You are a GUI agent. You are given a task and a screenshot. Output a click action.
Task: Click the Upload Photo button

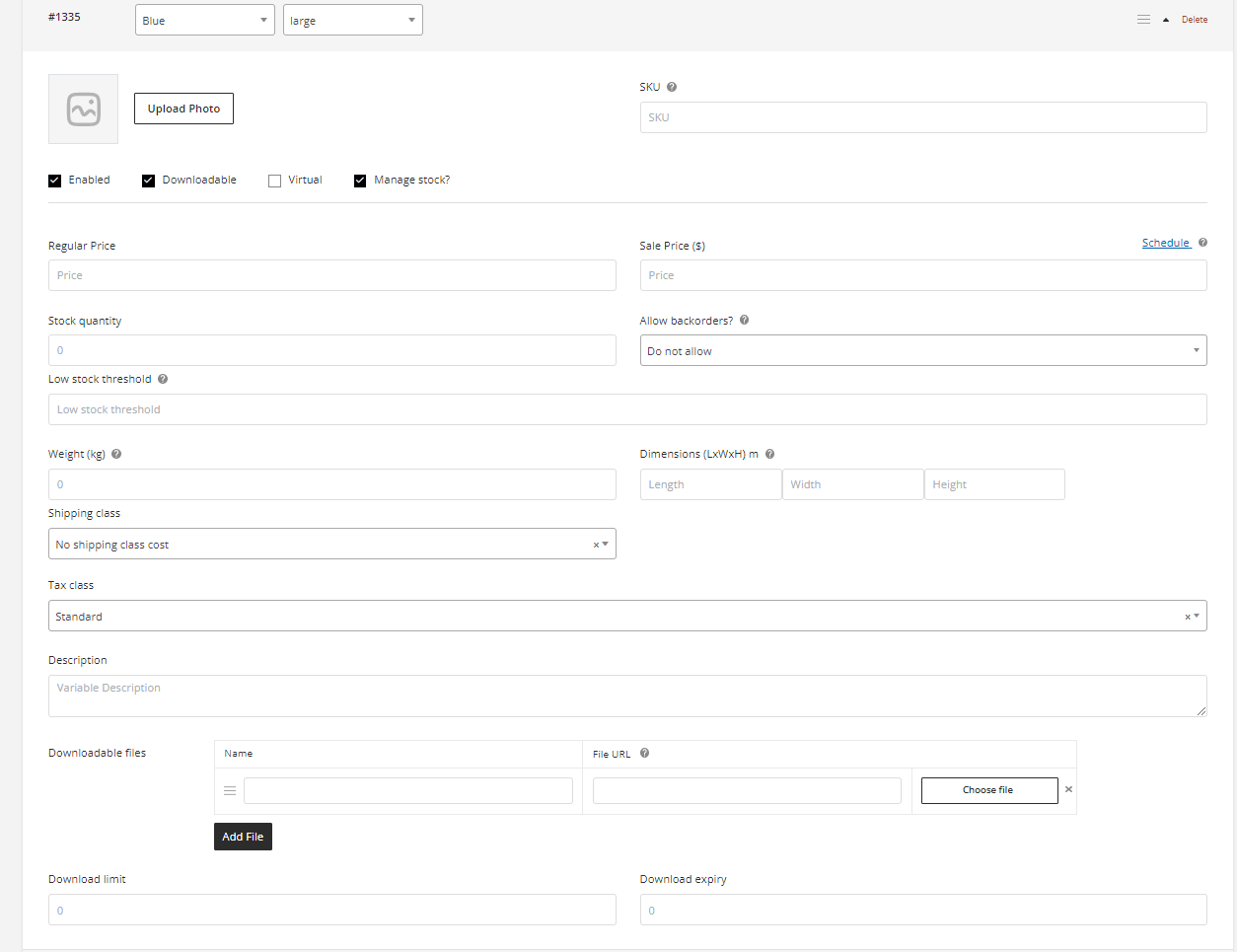point(183,109)
